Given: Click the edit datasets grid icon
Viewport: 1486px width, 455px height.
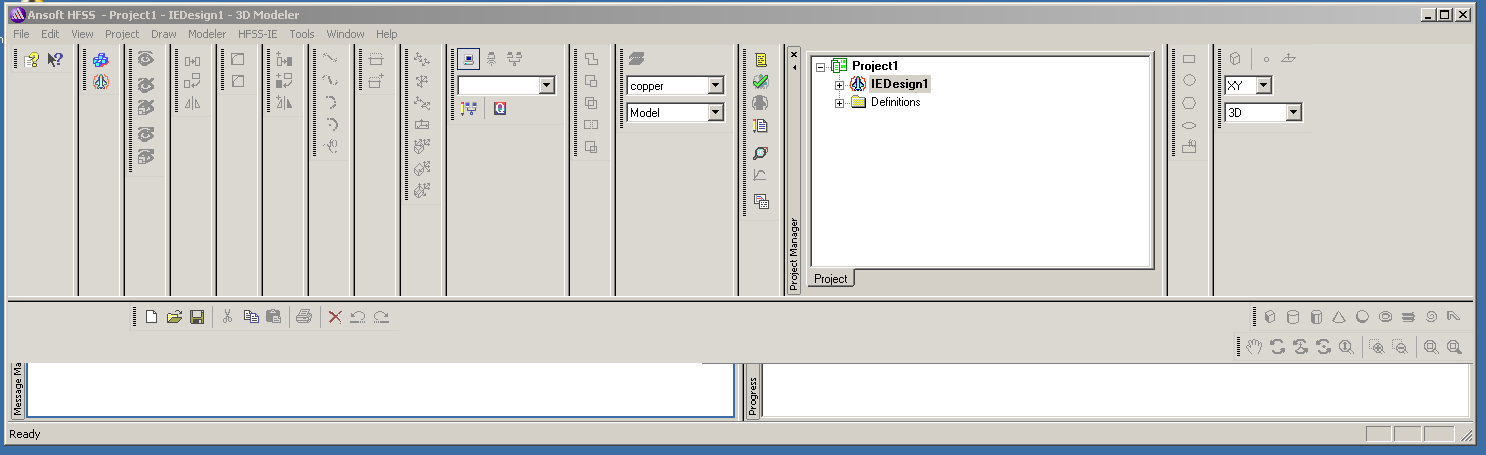Looking at the screenshot, I should (x=761, y=201).
